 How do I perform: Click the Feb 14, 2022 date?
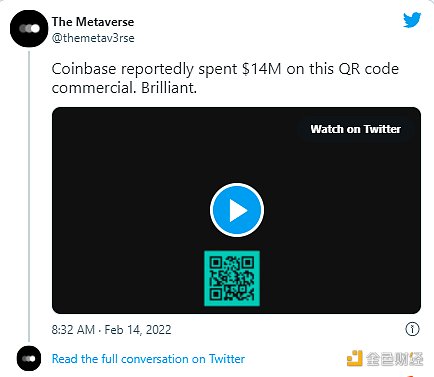click(138, 330)
